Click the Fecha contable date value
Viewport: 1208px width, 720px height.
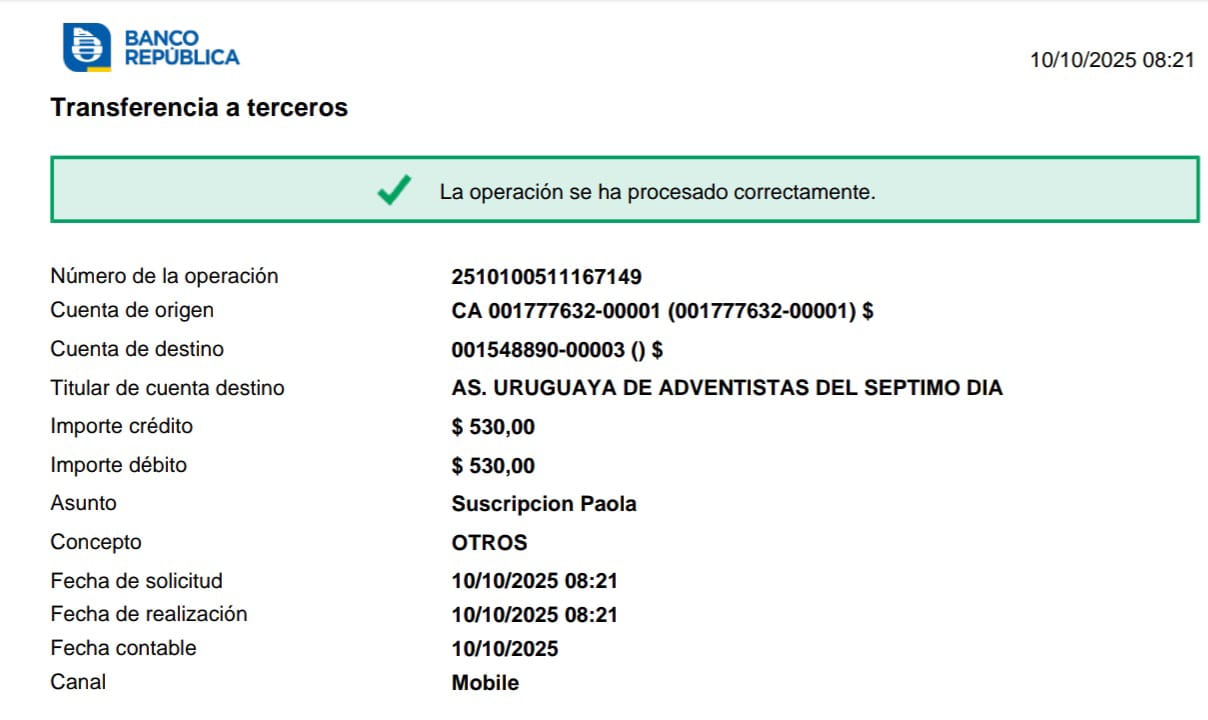(504, 649)
